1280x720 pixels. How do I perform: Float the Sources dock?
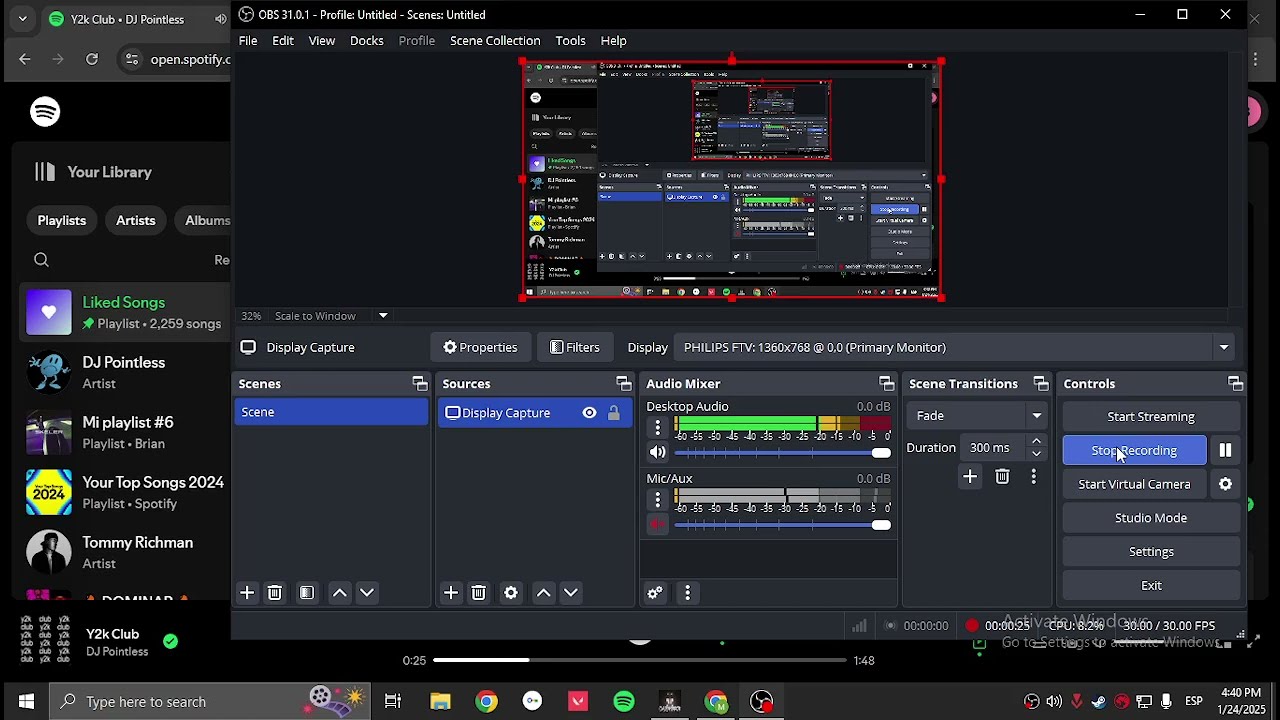click(x=624, y=384)
